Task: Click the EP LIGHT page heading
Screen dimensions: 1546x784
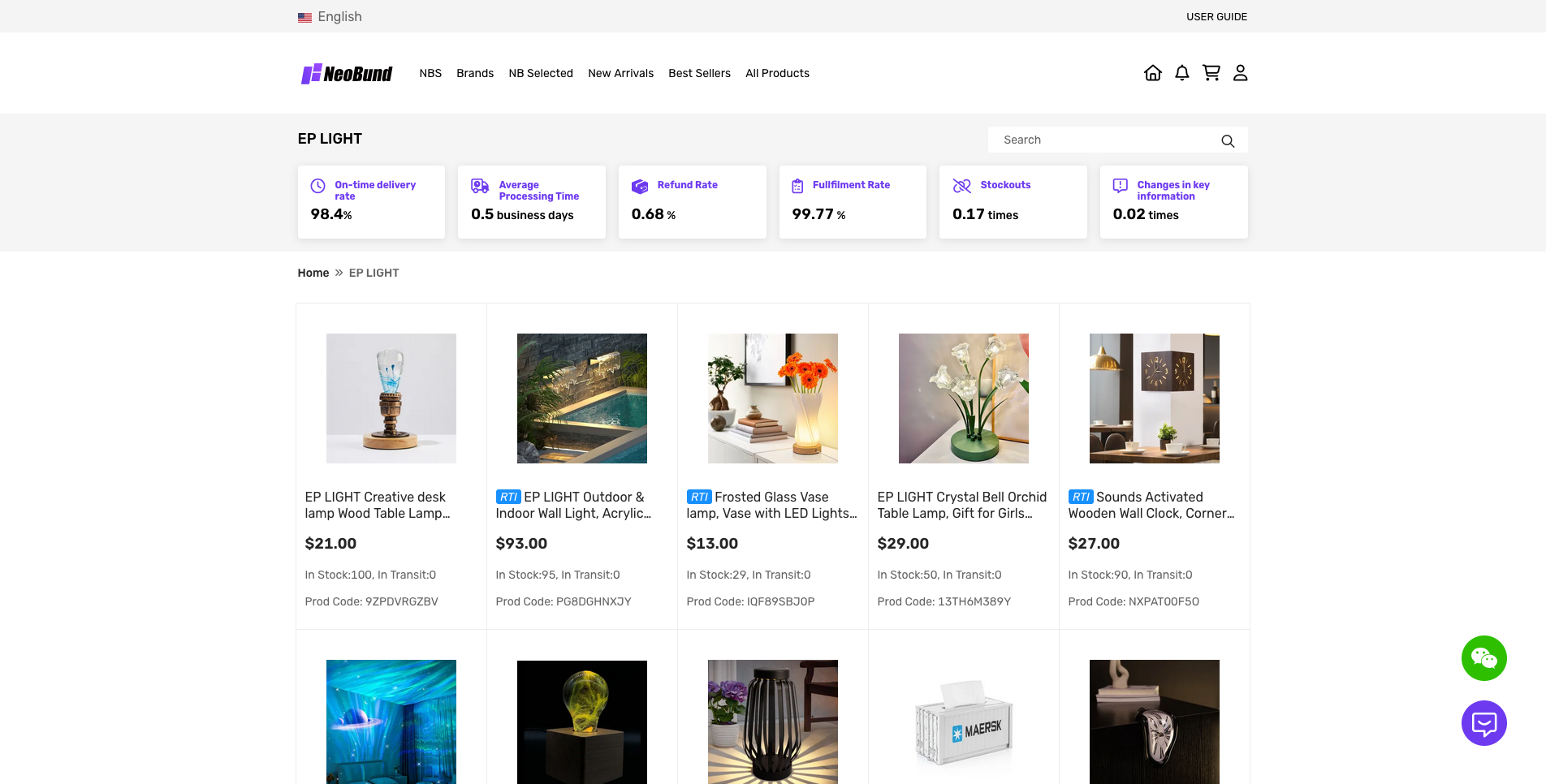Action: (x=330, y=139)
